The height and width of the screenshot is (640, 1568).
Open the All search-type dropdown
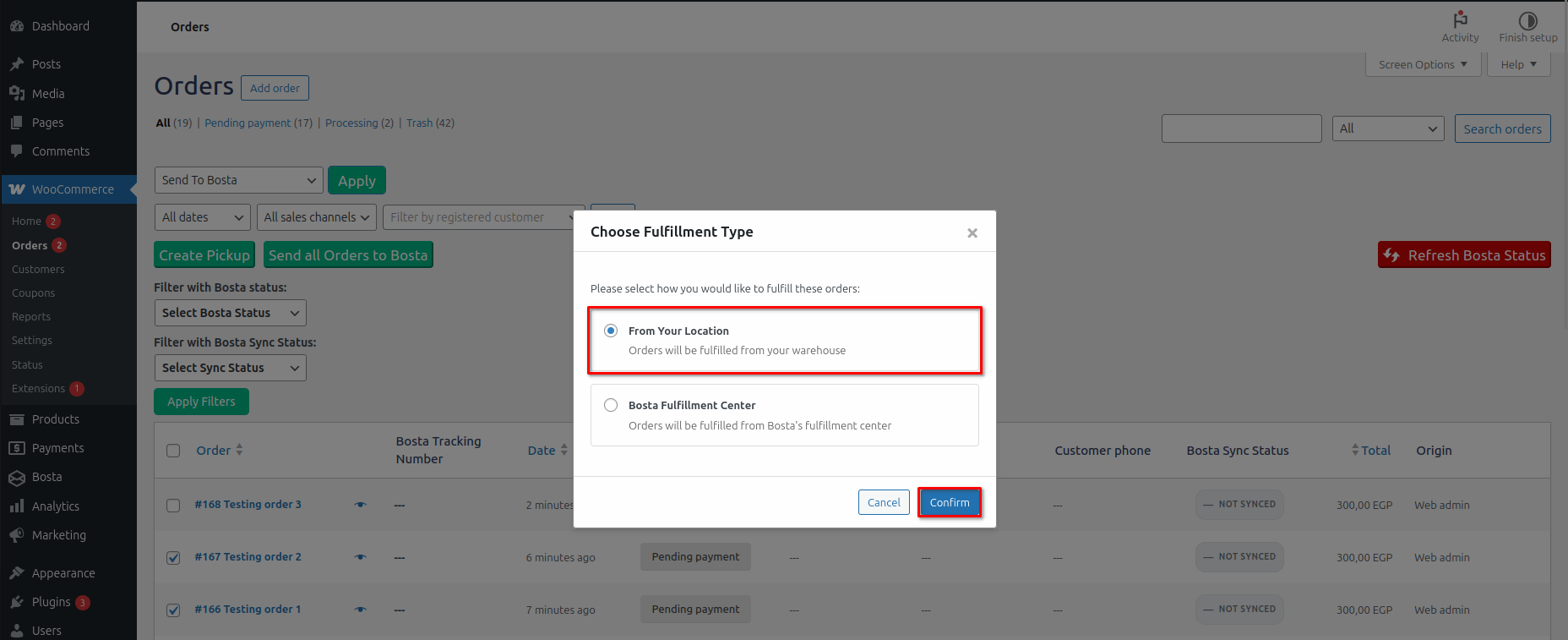pos(1388,129)
